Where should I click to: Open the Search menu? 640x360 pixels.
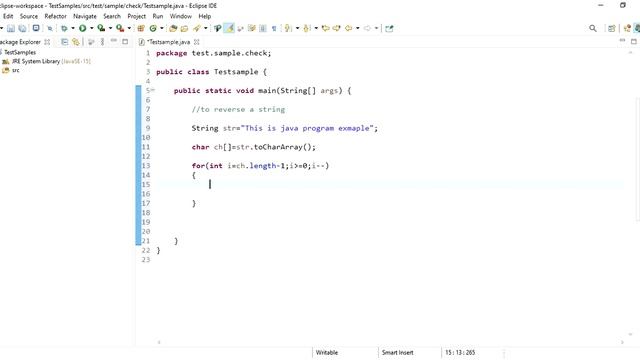click(112, 16)
